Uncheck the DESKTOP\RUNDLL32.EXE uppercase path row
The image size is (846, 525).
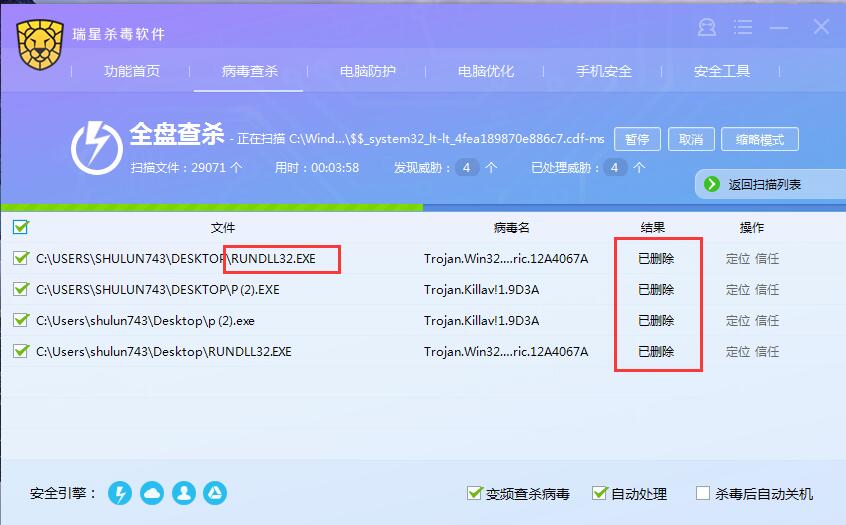(21, 258)
